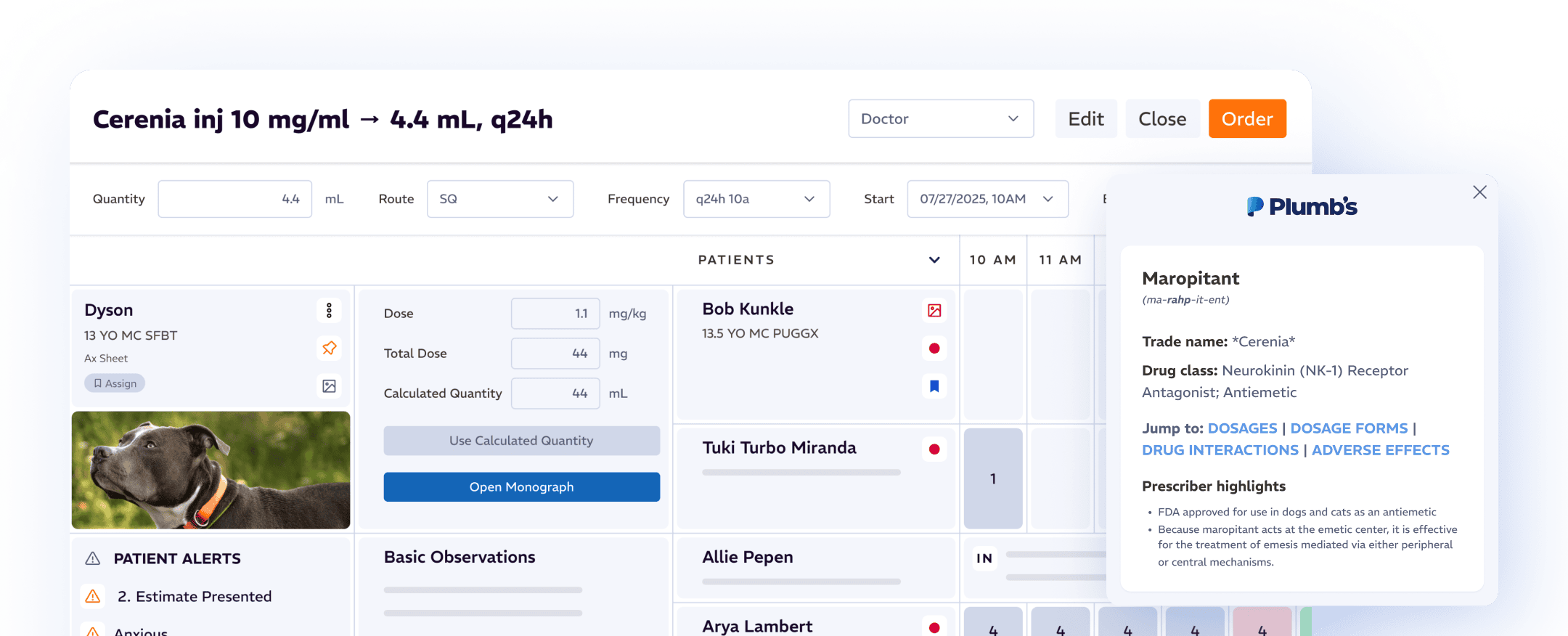This screenshot has height=636, width=1568.
Task: Click the triangle warning icon beside PATIENT ALERTS
Action: click(x=93, y=558)
